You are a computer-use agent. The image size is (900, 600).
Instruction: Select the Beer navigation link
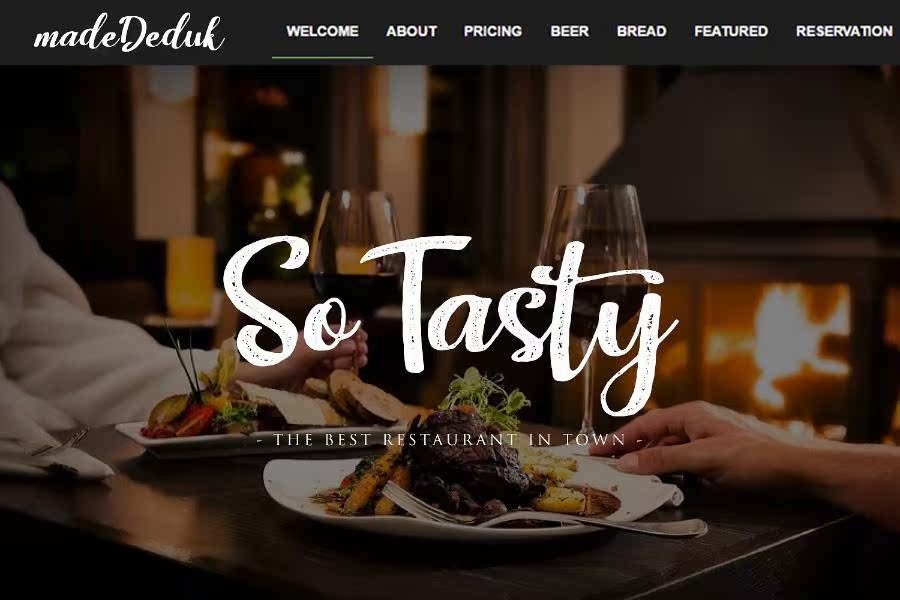click(x=569, y=31)
